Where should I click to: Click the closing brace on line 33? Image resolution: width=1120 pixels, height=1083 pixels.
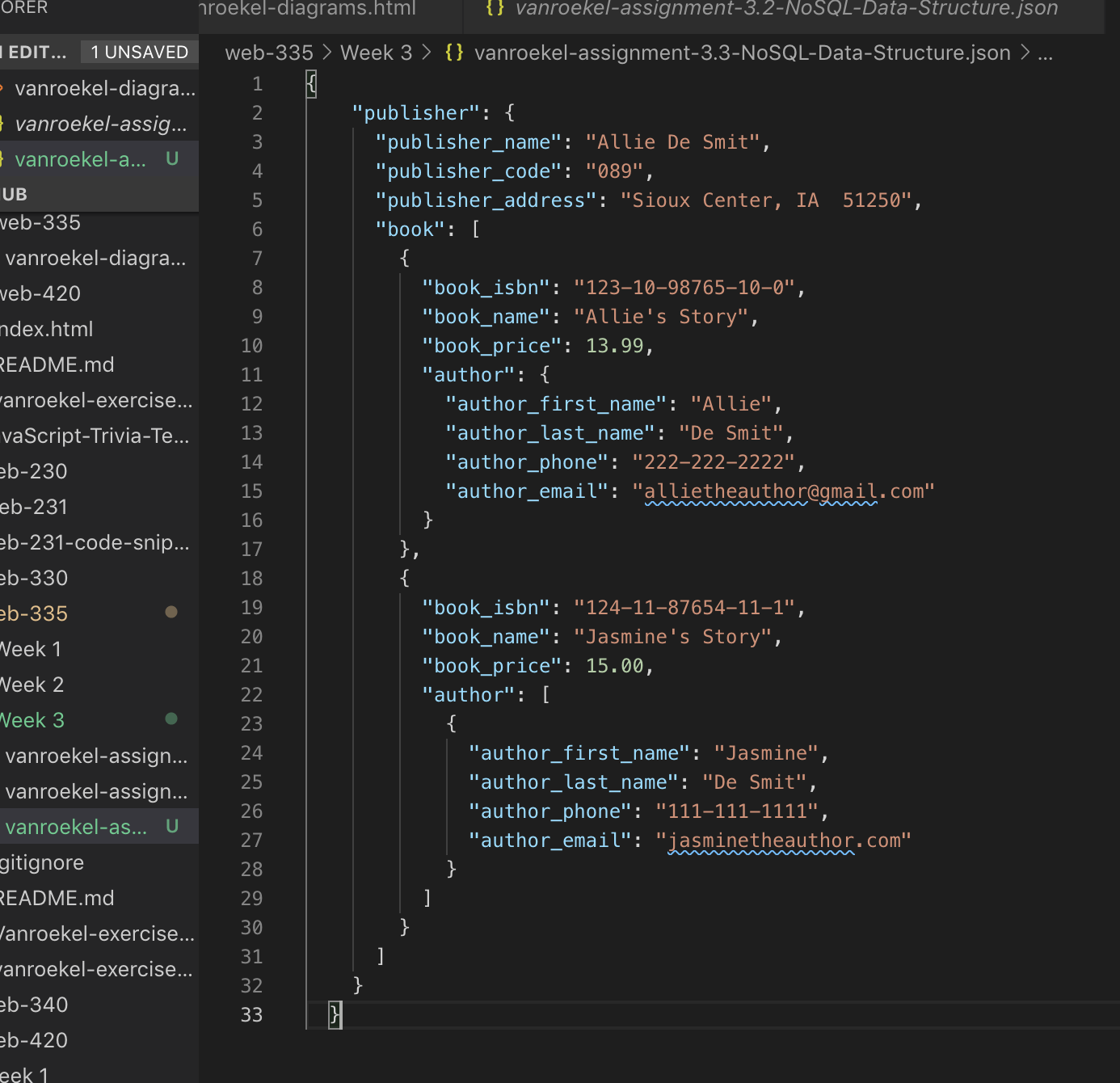(x=335, y=1014)
